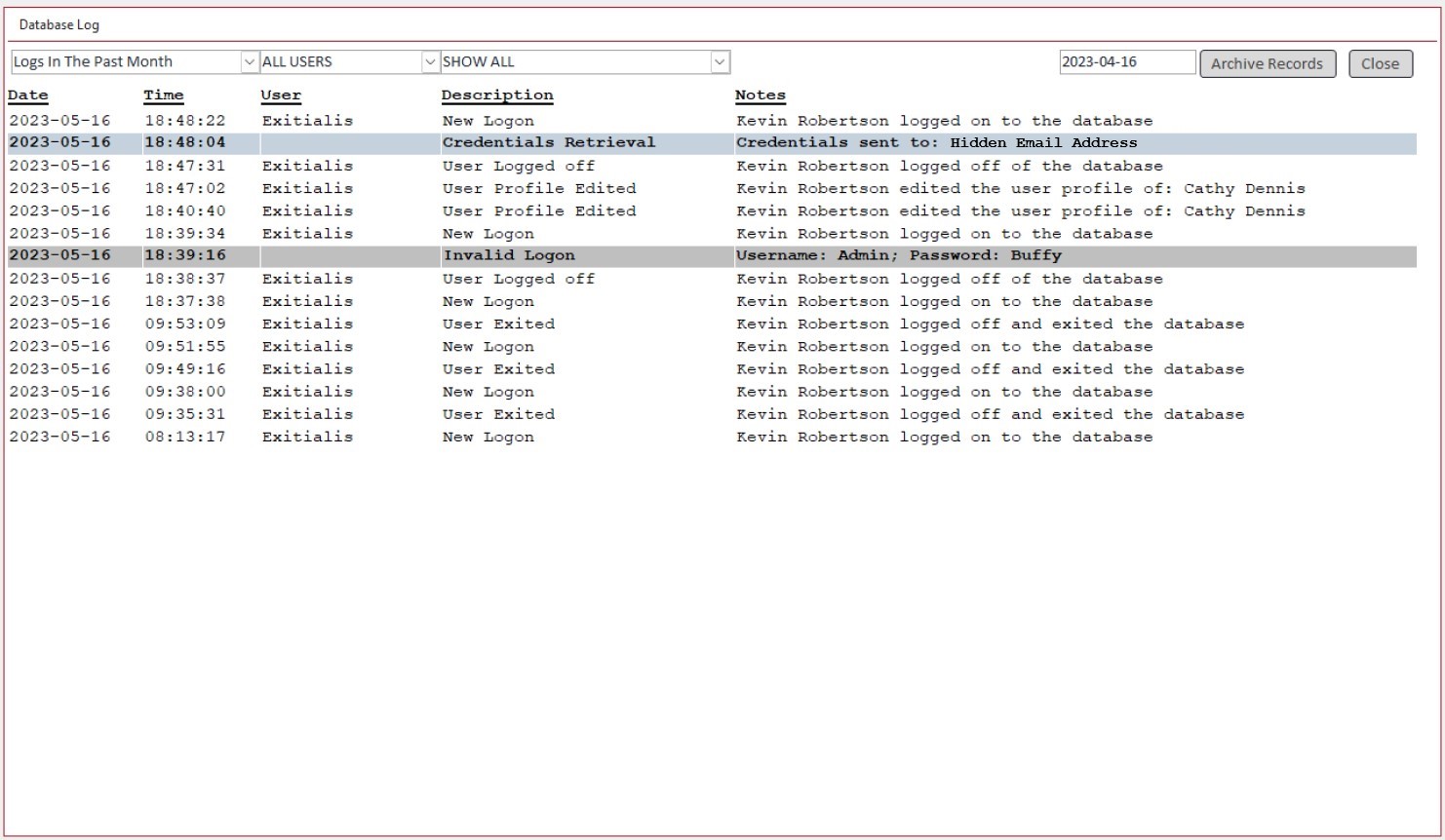Click the Archive Records button
Image resolution: width=1445 pixels, height=840 pixels.
1267,63
